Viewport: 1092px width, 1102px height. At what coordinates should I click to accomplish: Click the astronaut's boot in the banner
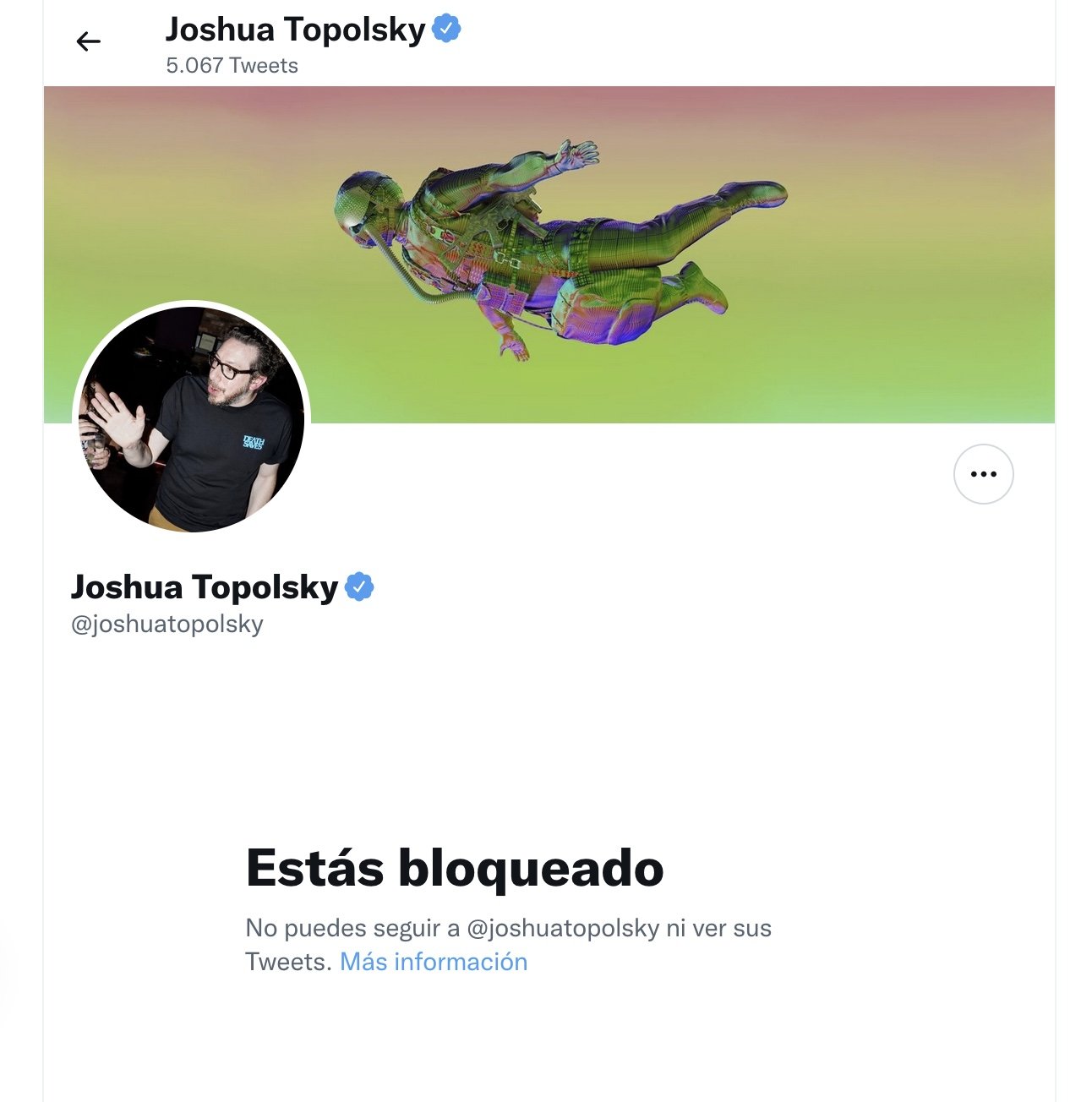(700, 287)
